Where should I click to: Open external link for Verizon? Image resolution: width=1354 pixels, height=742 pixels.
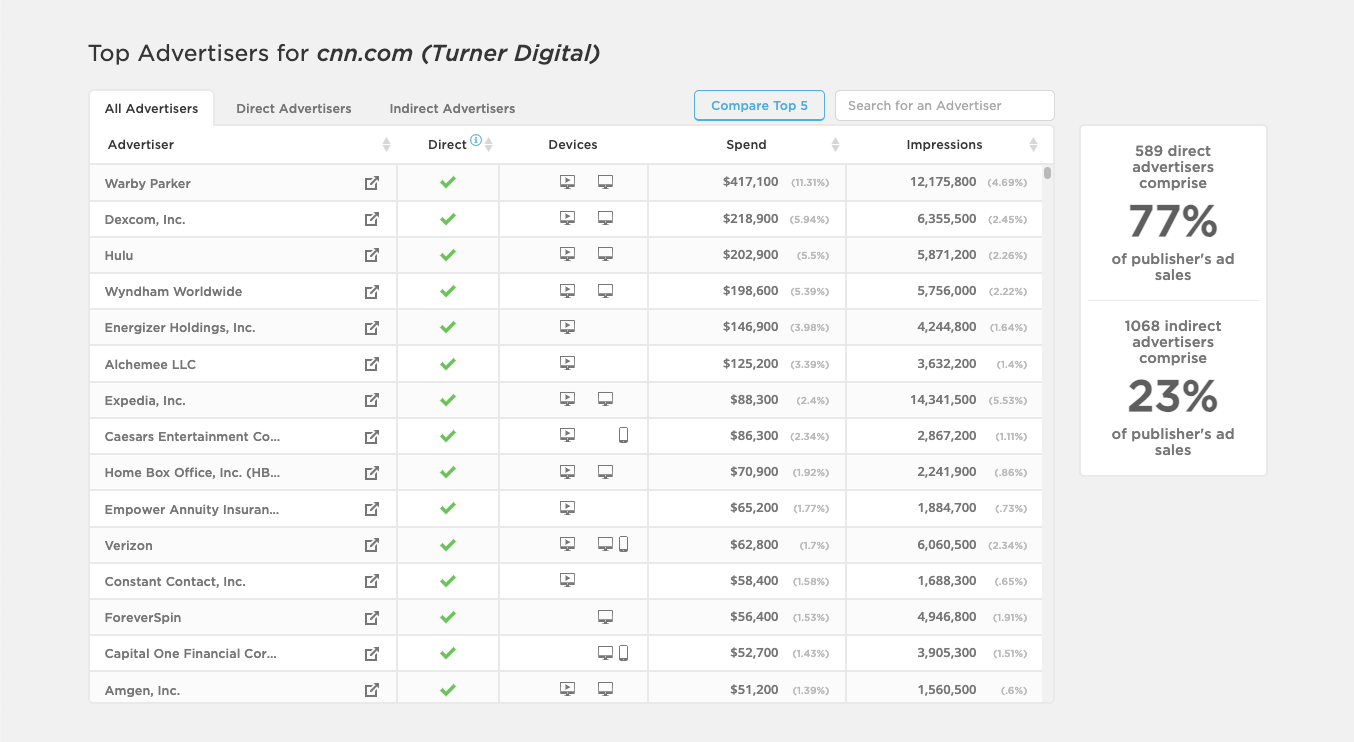(372, 545)
